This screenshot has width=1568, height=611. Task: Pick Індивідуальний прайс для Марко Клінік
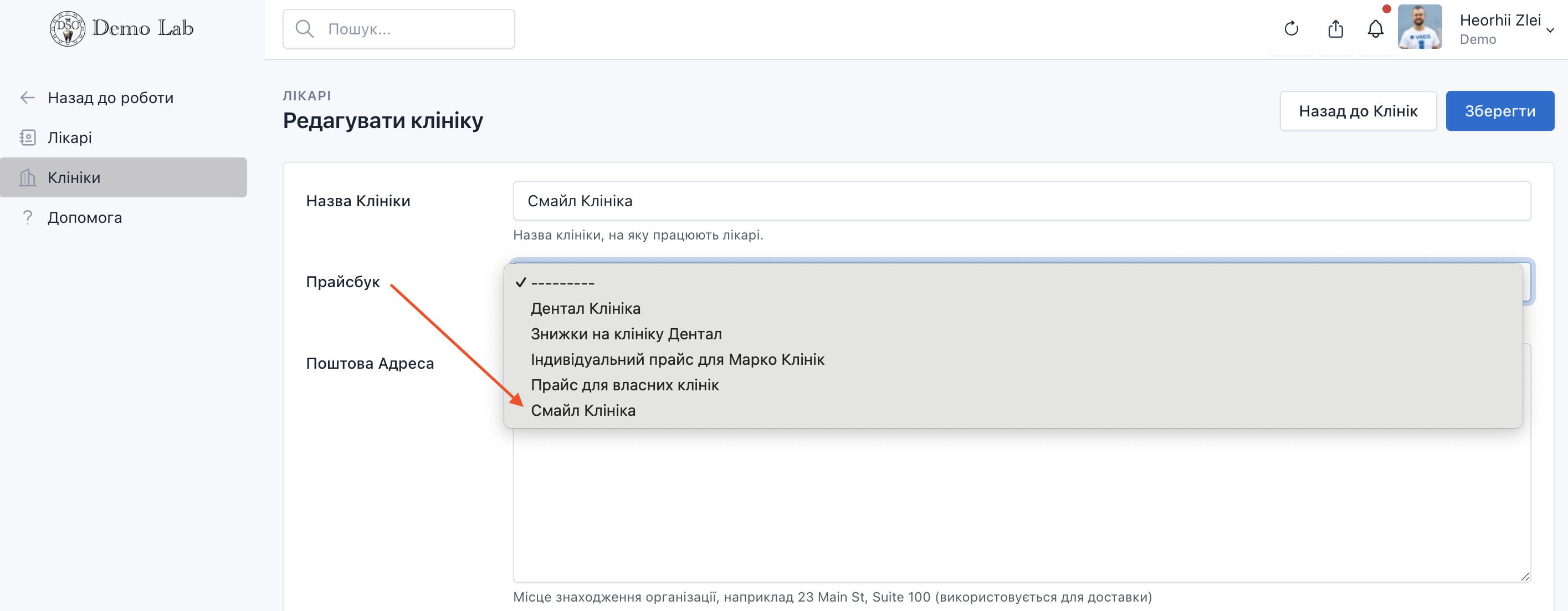tap(677, 359)
